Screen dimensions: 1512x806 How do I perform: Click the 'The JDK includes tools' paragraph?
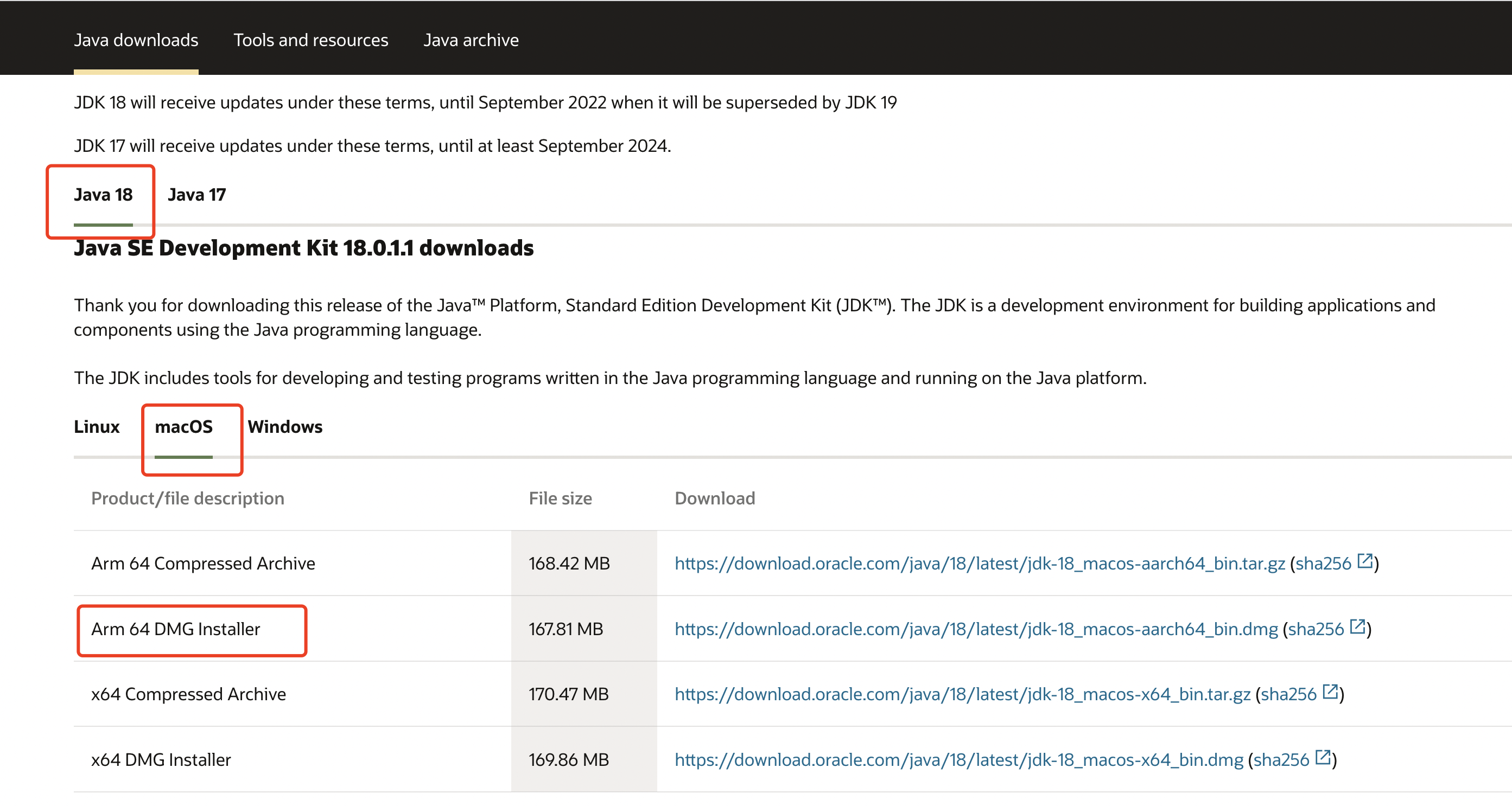(610, 378)
